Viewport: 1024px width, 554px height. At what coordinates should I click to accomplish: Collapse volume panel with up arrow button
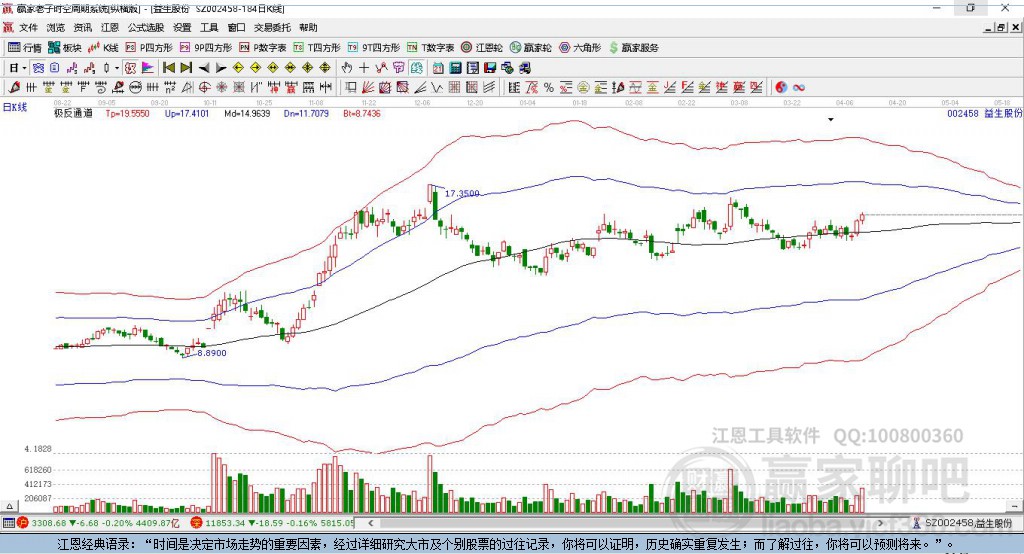(9, 506)
